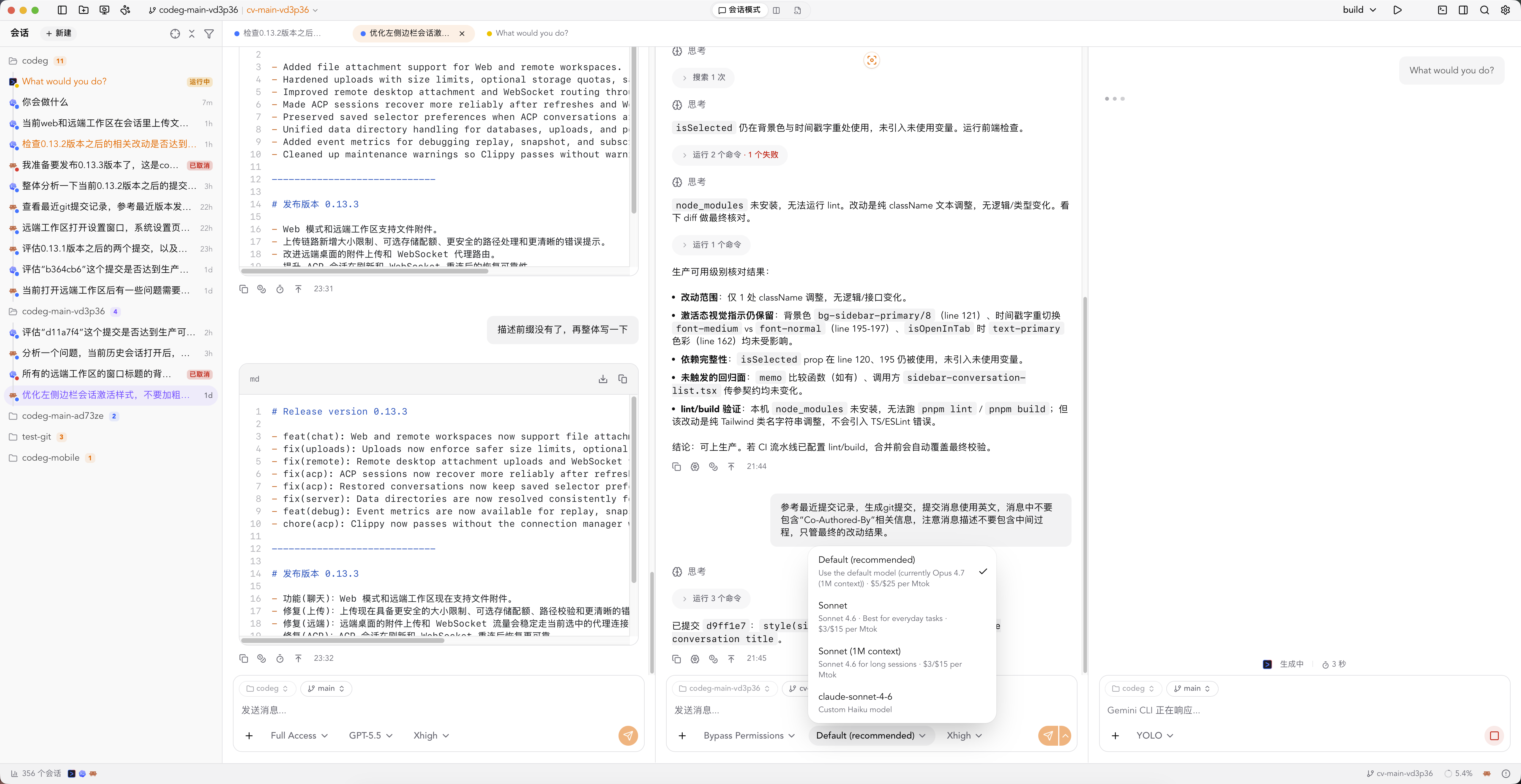Open the GPT-5.5 model dropdown
This screenshot has width=1521, height=784.
click(x=371, y=736)
